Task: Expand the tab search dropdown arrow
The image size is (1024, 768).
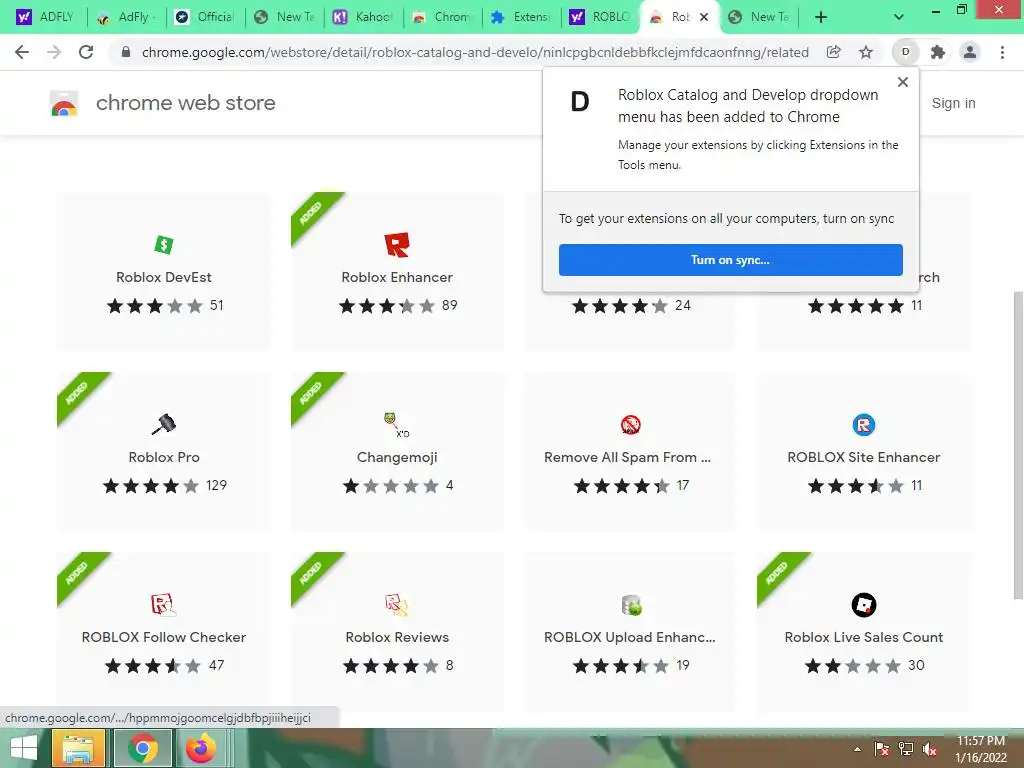Action: (899, 17)
